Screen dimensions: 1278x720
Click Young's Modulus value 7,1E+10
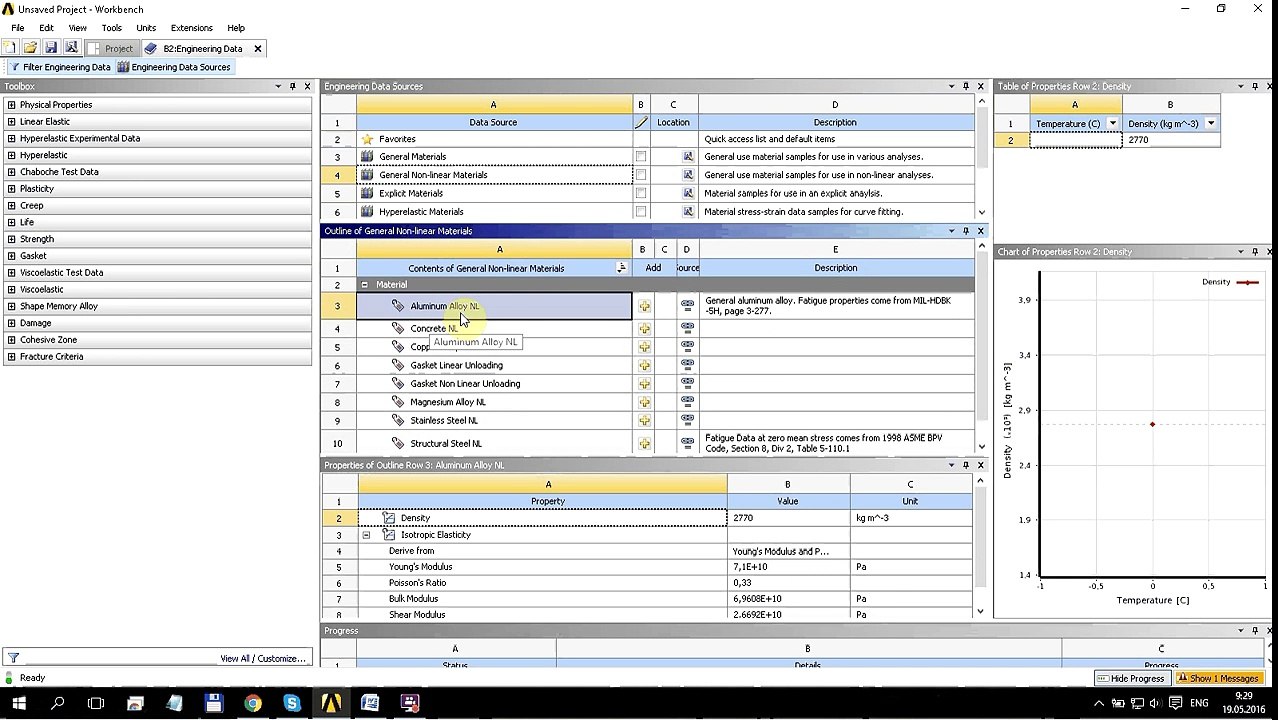pos(788,567)
